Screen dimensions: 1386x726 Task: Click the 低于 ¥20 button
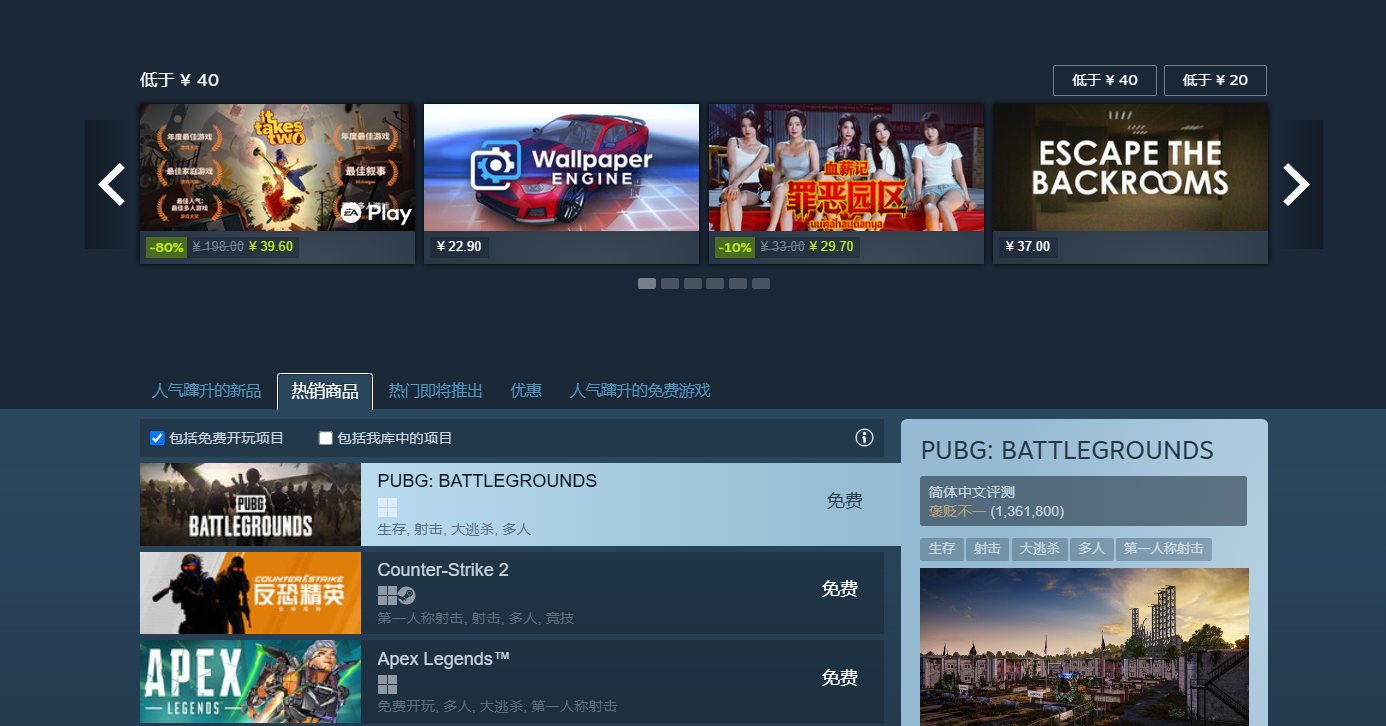[1215, 80]
